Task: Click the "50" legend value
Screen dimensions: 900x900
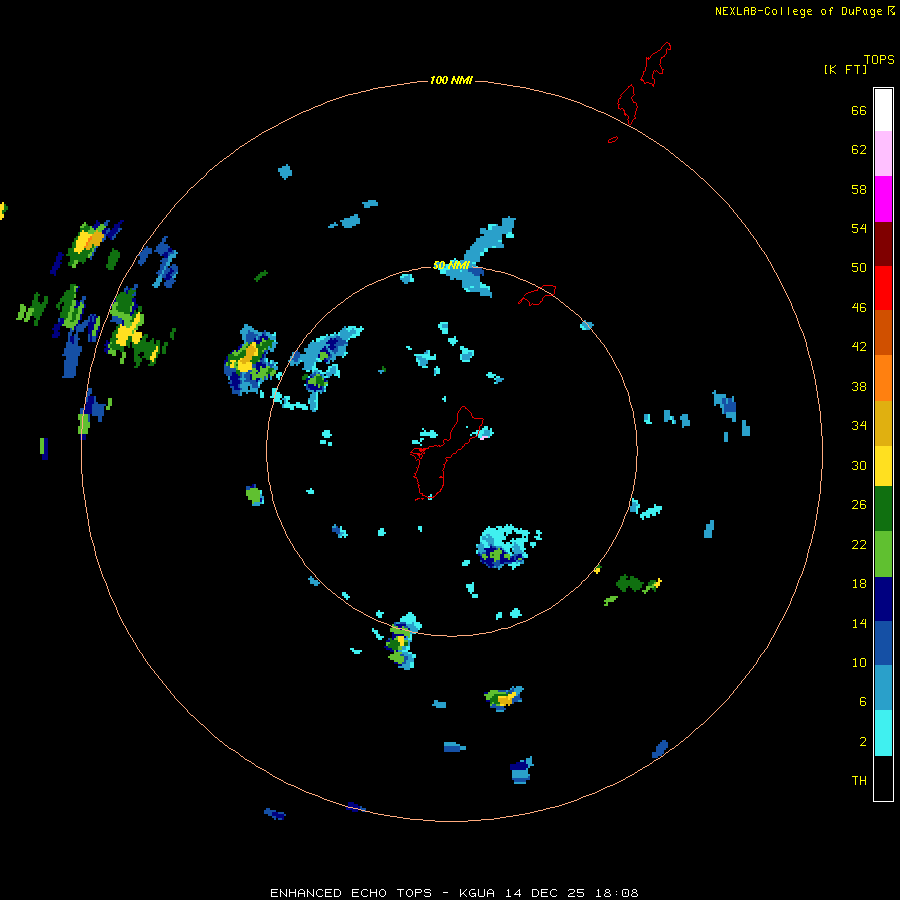Action: click(859, 268)
